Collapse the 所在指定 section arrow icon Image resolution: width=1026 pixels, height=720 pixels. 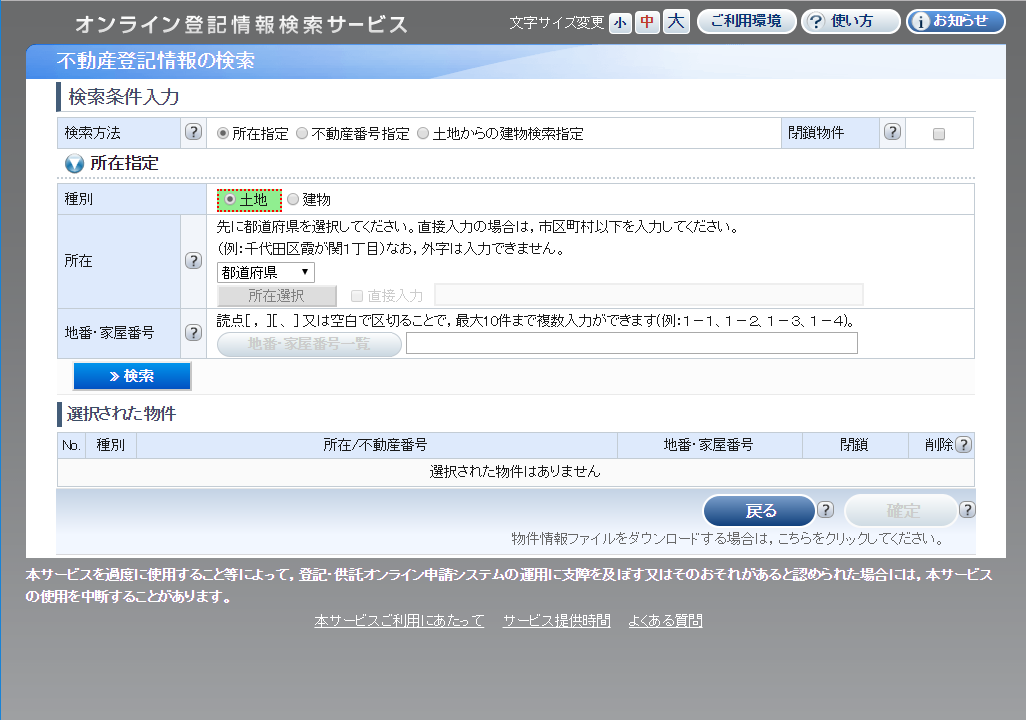pos(74,163)
